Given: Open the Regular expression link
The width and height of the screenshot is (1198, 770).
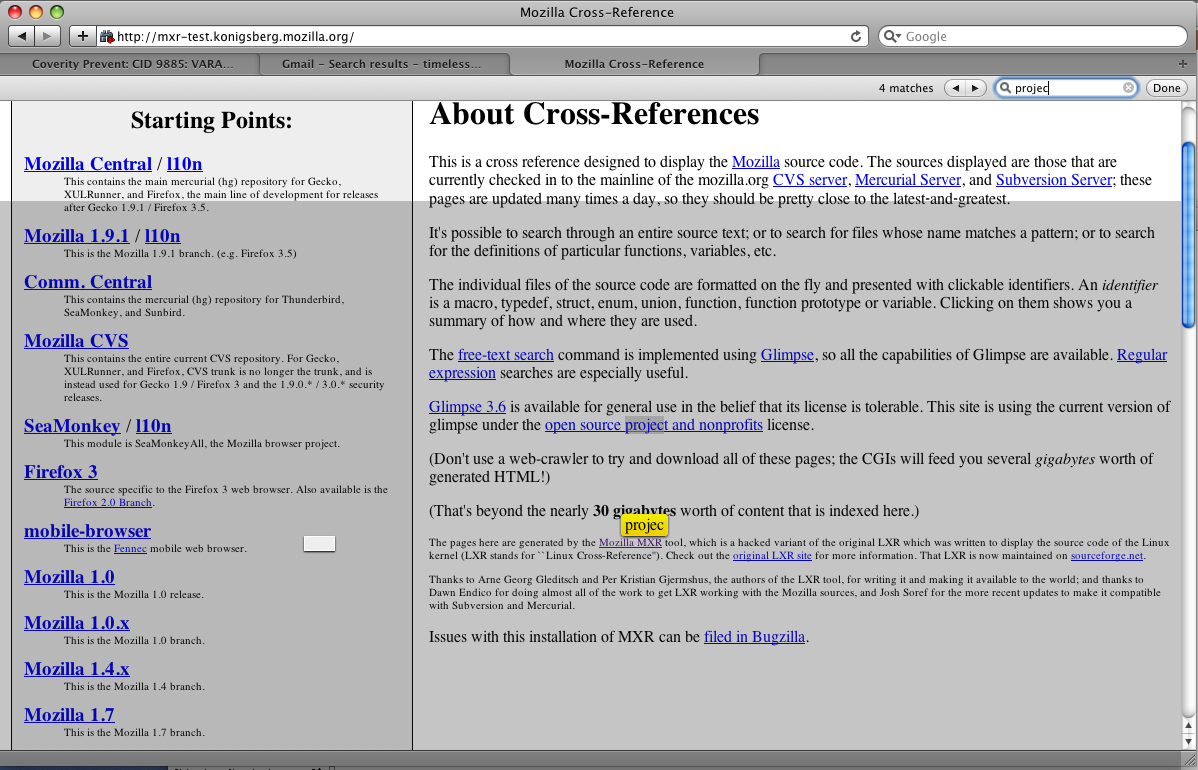Looking at the screenshot, I should coord(1141,355).
